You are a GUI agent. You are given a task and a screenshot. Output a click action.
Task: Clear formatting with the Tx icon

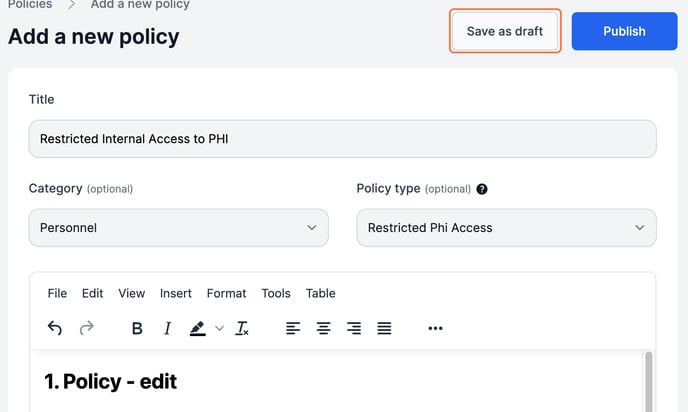click(x=242, y=328)
